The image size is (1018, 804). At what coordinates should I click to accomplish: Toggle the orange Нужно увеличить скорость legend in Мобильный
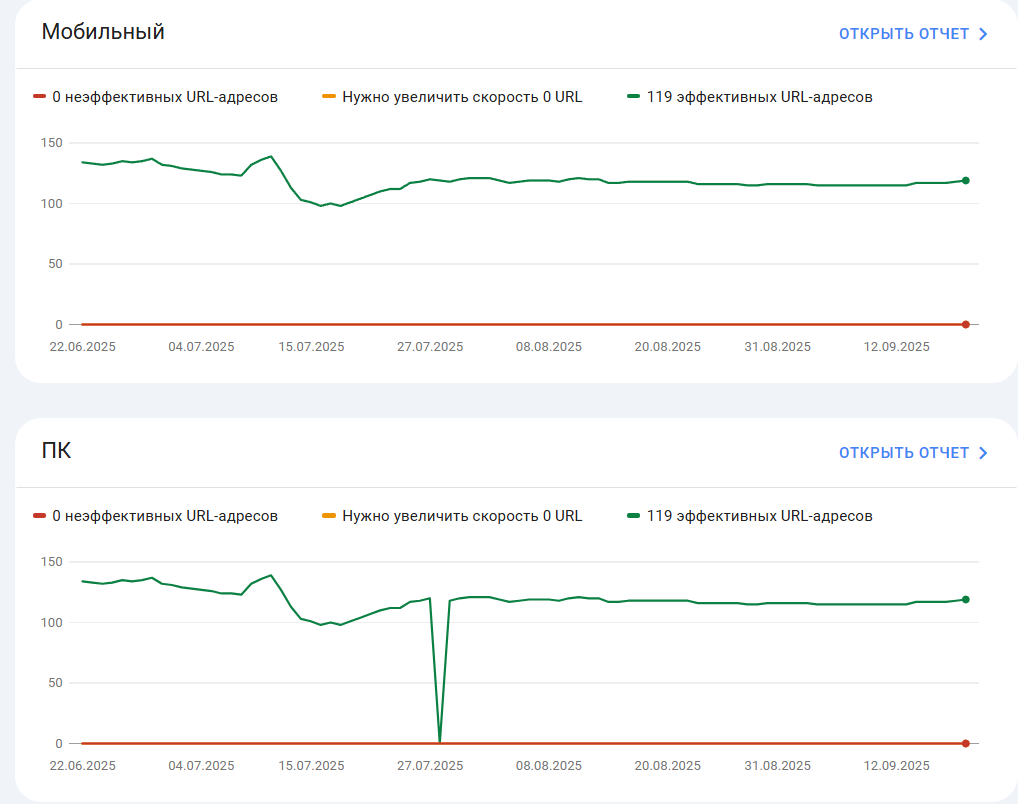(x=453, y=97)
